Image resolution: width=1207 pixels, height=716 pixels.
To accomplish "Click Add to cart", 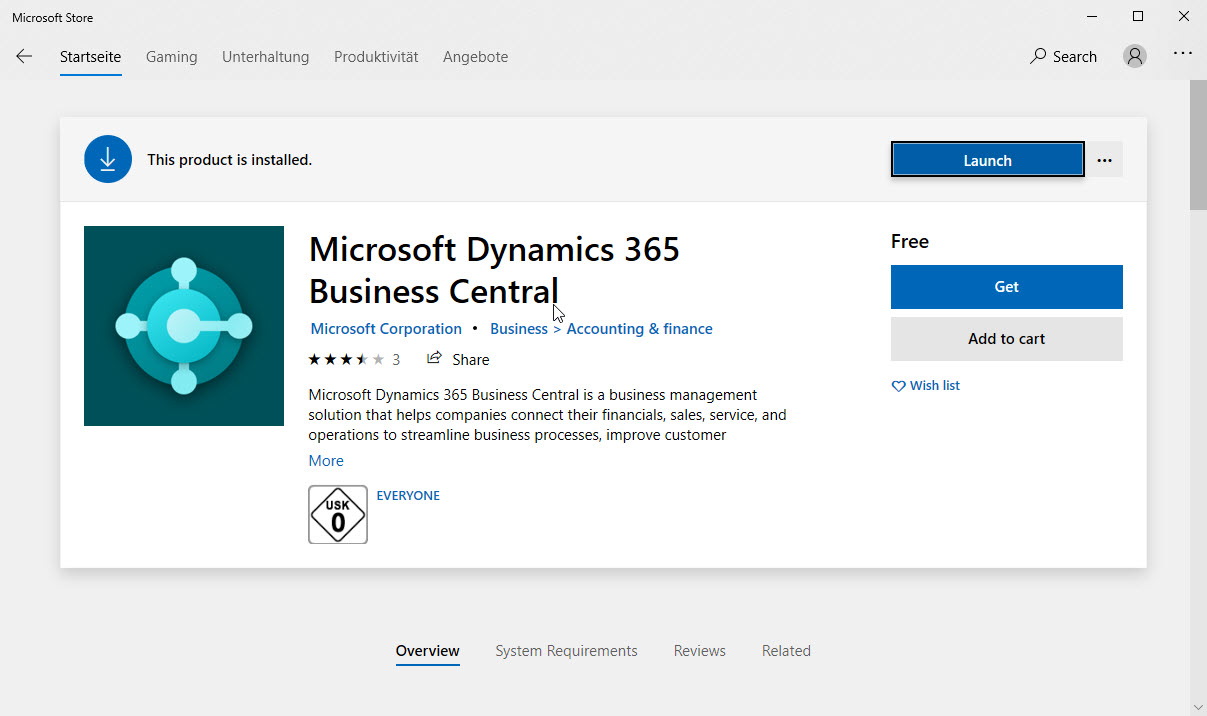I will coord(1005,338).
